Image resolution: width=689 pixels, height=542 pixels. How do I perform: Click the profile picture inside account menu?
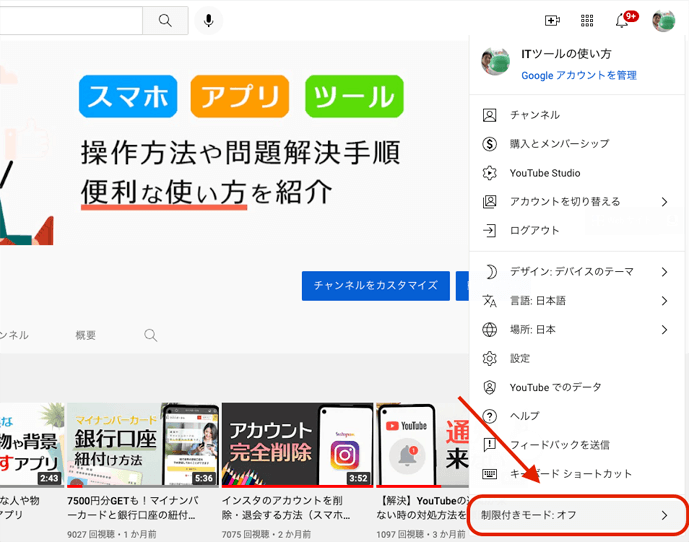point(496,61)
